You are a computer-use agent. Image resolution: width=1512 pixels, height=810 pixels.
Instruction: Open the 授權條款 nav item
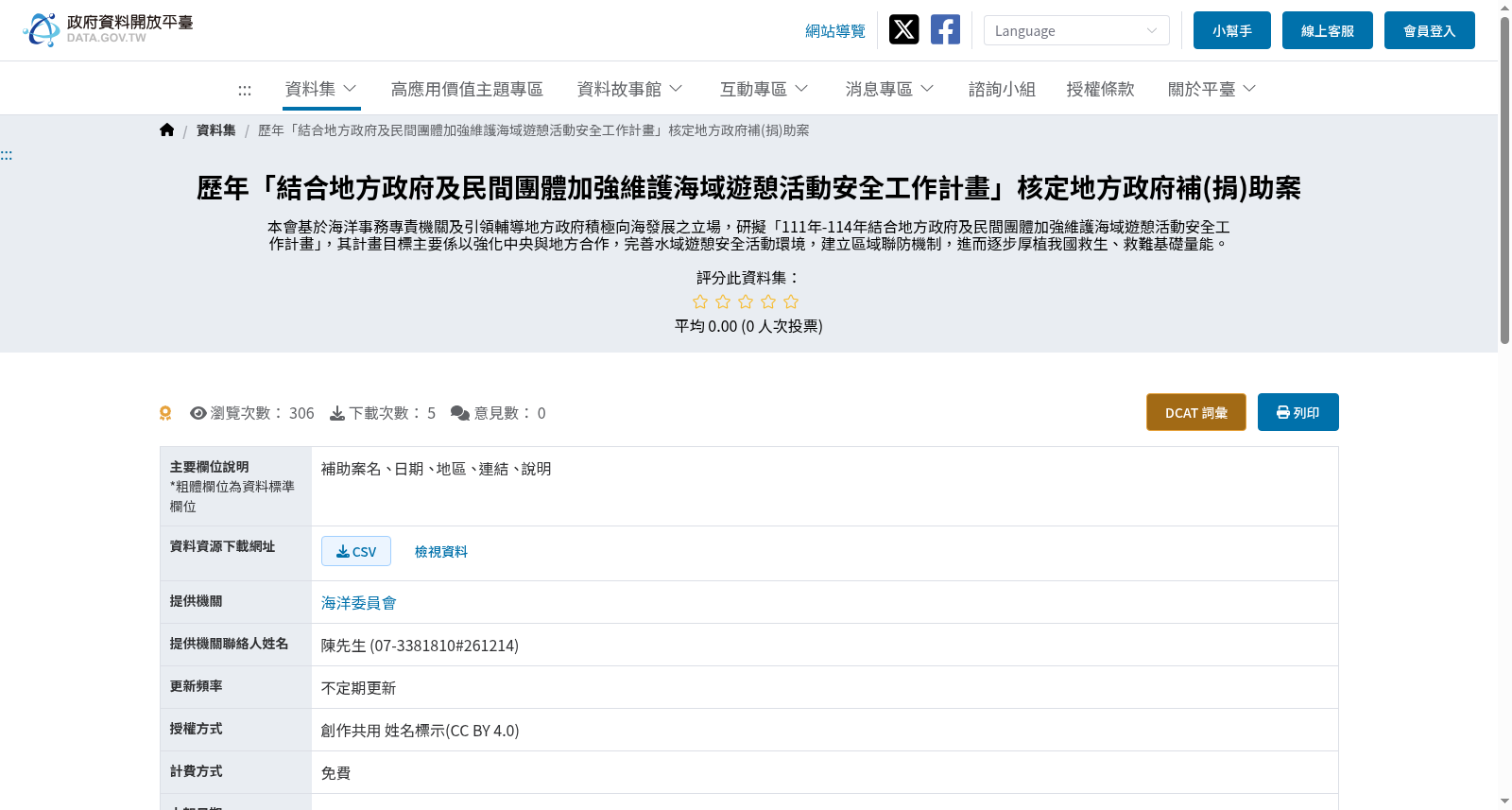1100,89
